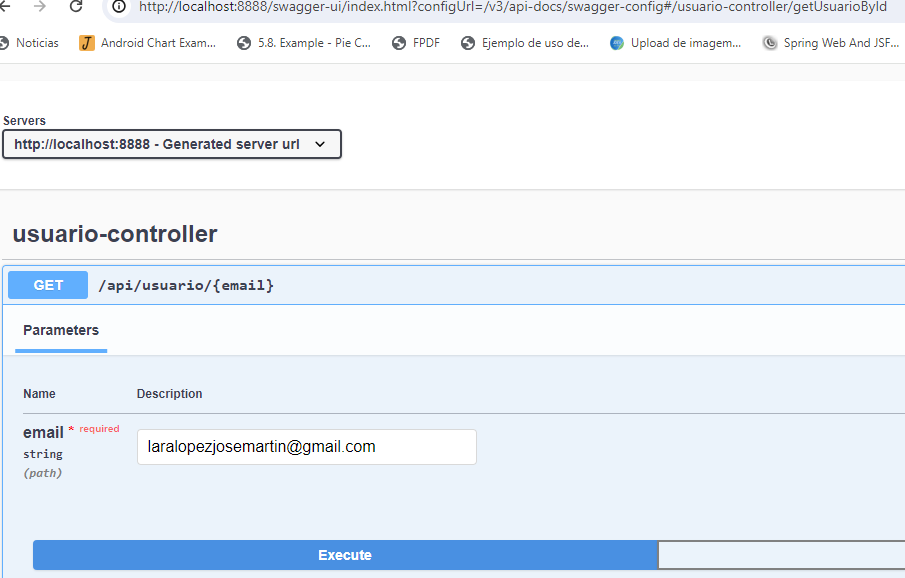Open the Ejemplo de uso de bookmark

coord(525,43)
